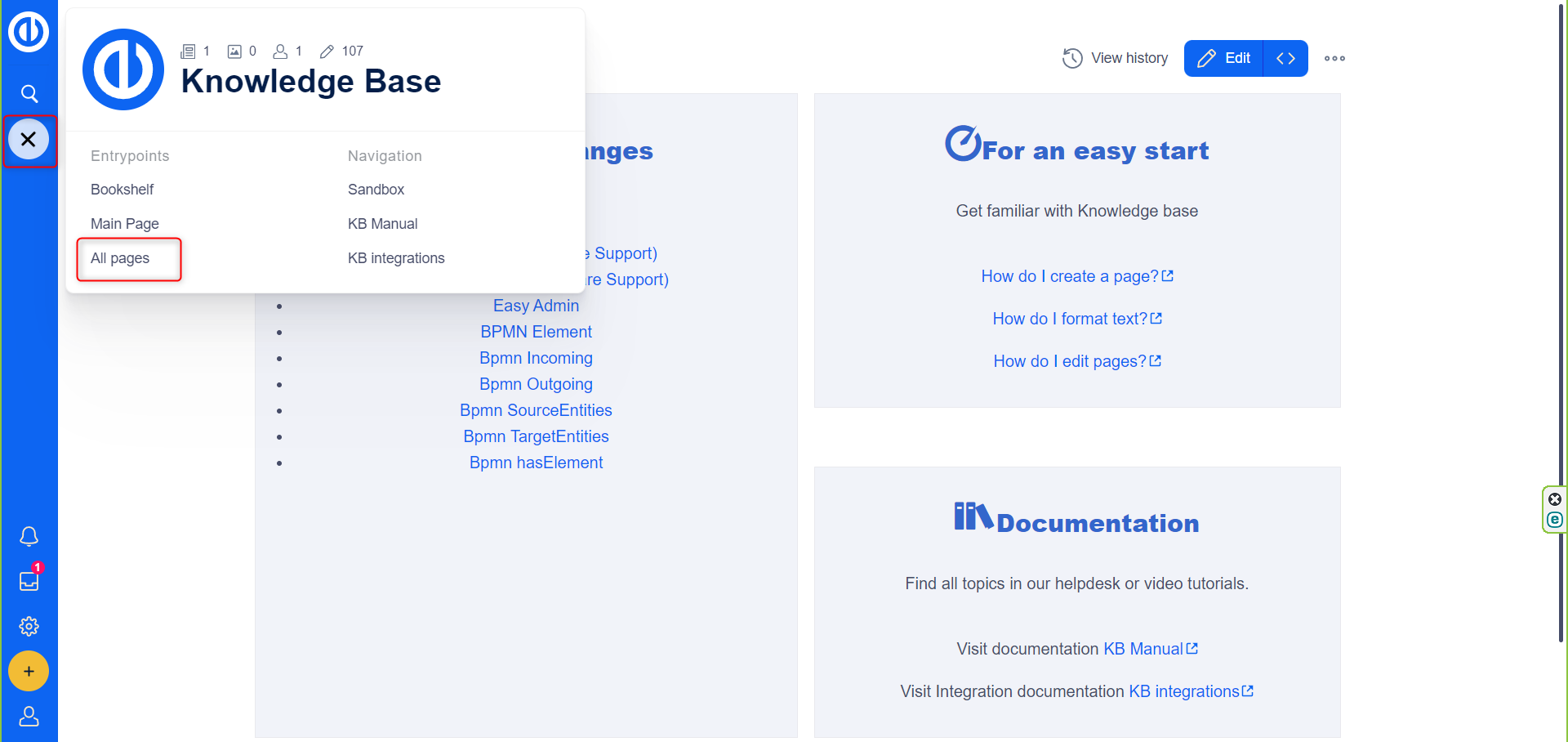Click the top-left wiki logo icon
Screen dimensions: 1568x742
(x=29, y=32)
